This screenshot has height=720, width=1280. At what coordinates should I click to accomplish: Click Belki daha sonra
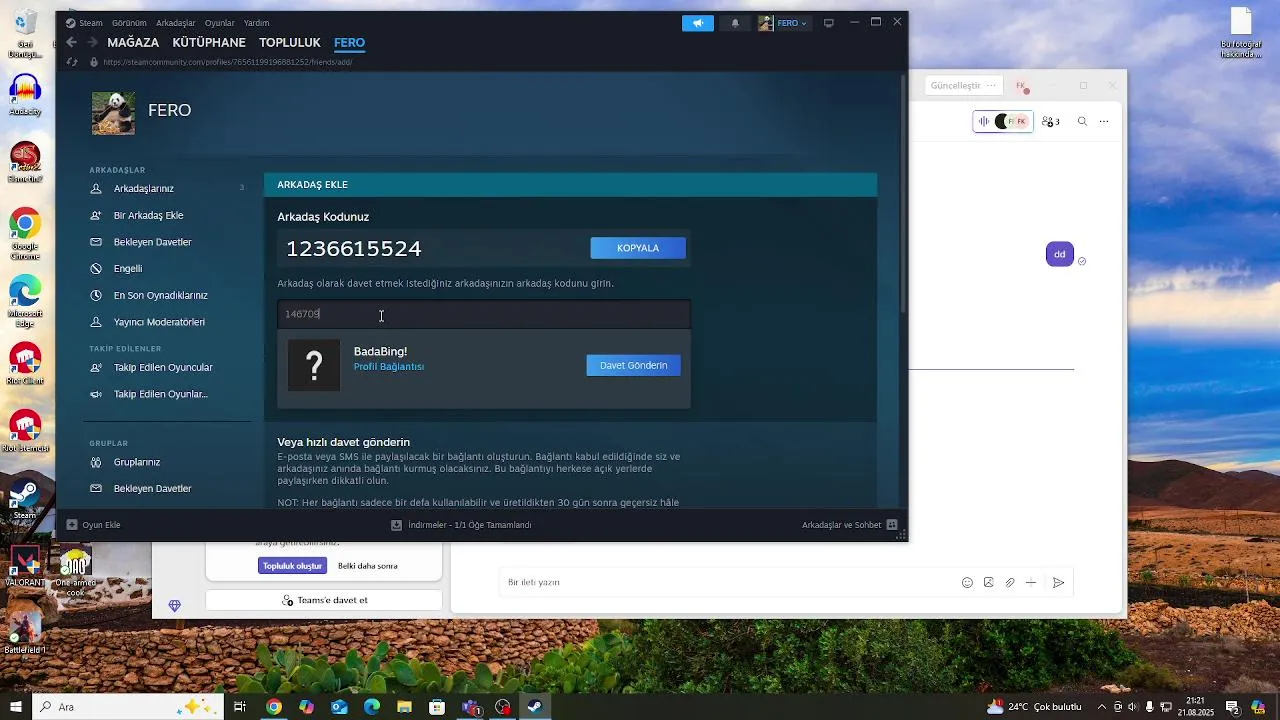pyautogui.click(x=368, y=566)
